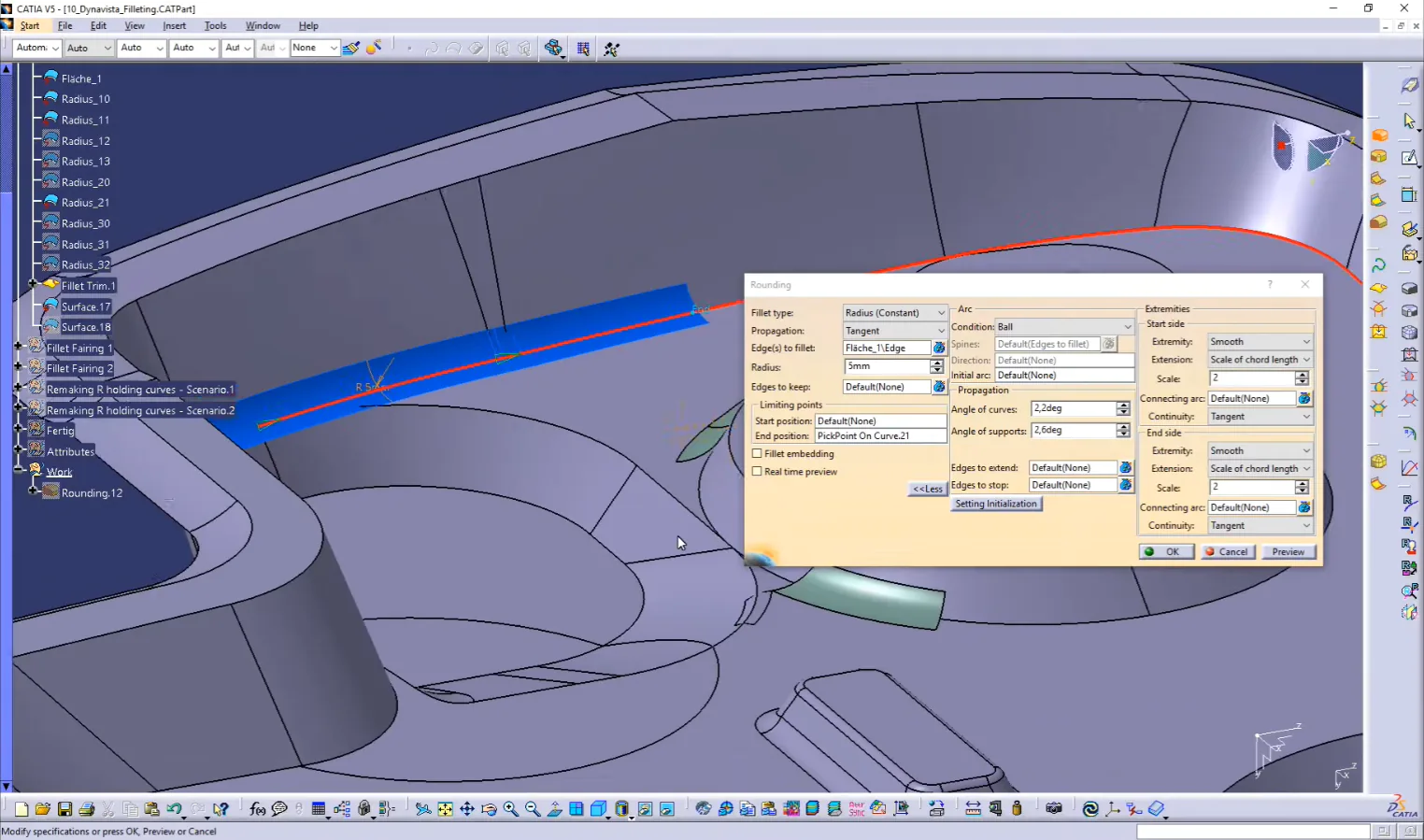1424x840 pixels.
Task: Click the Open file folder icon
Action: click(42, 809)
